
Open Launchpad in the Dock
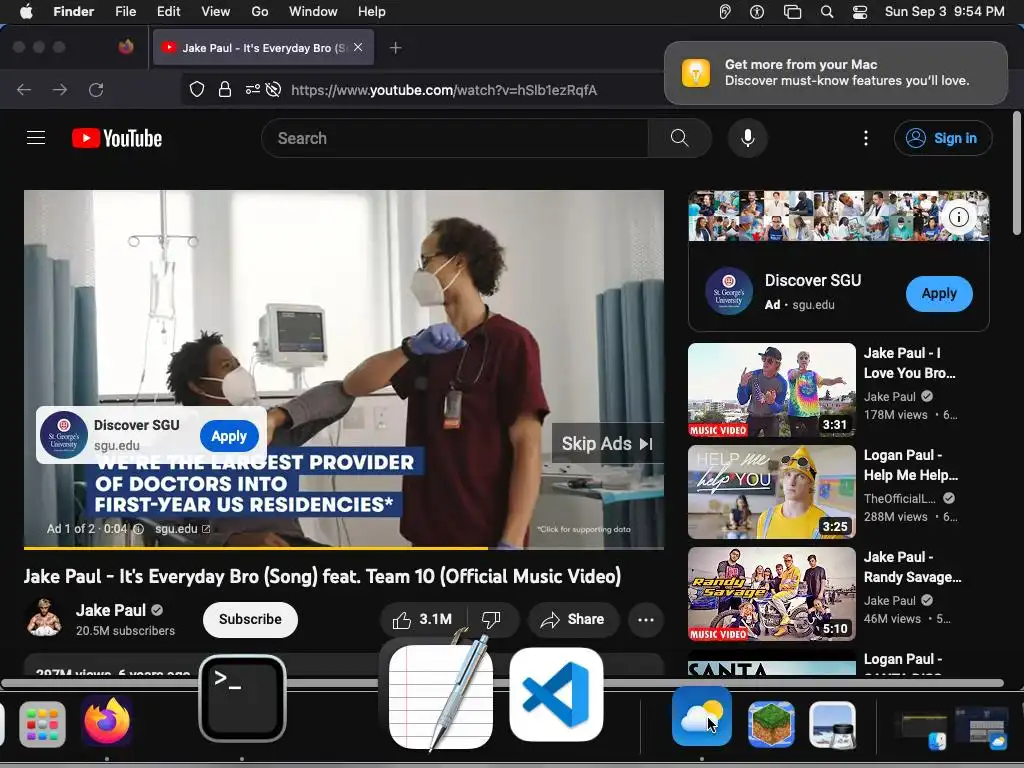coord(42,724)
